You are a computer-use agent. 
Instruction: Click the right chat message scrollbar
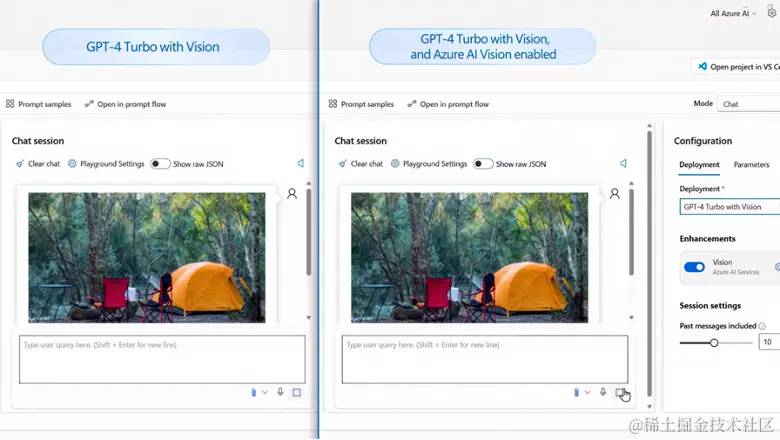click(x=631, y=232)
